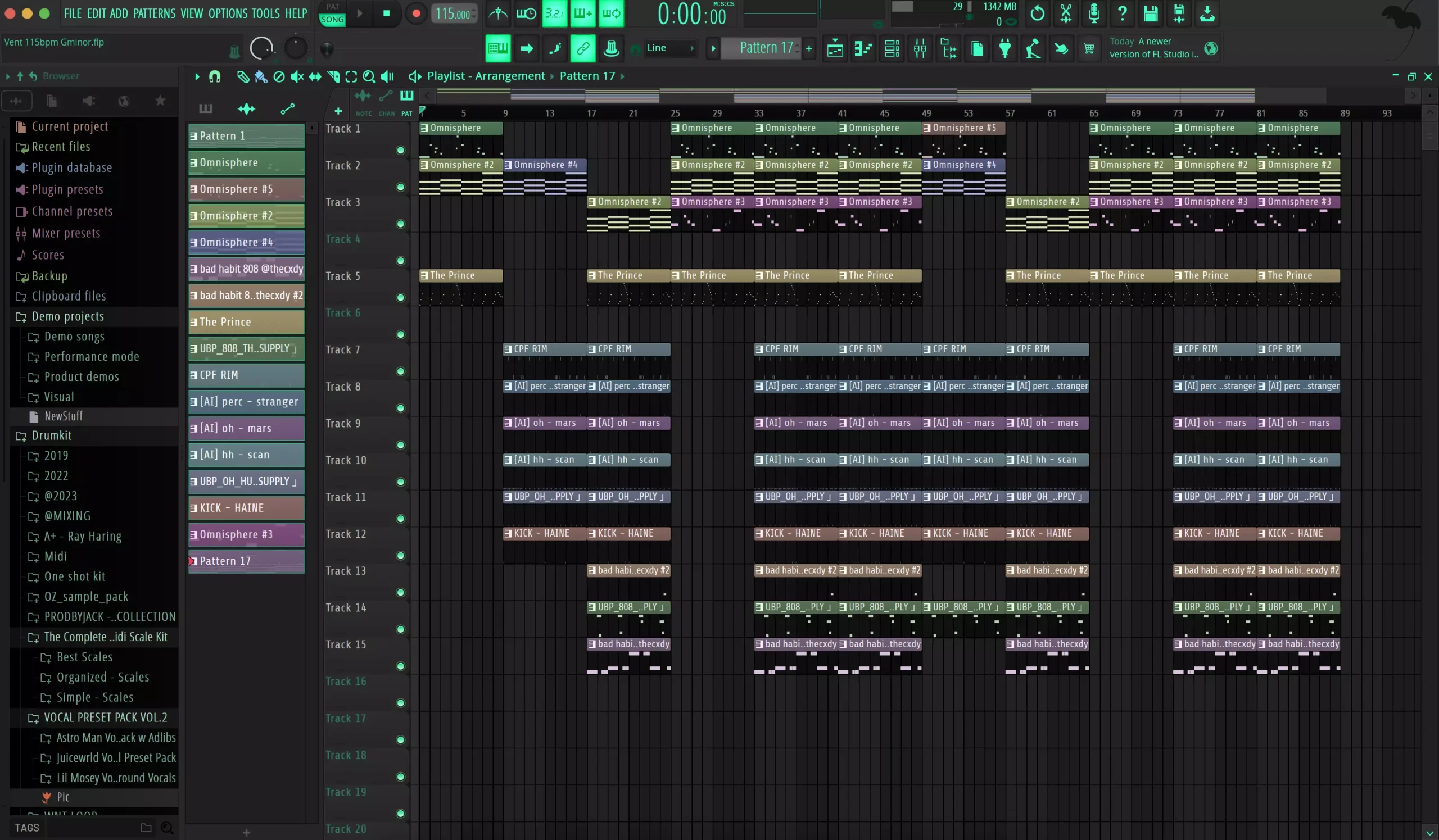Select the Mute tool in playlist toolbar

coord(297,76)
